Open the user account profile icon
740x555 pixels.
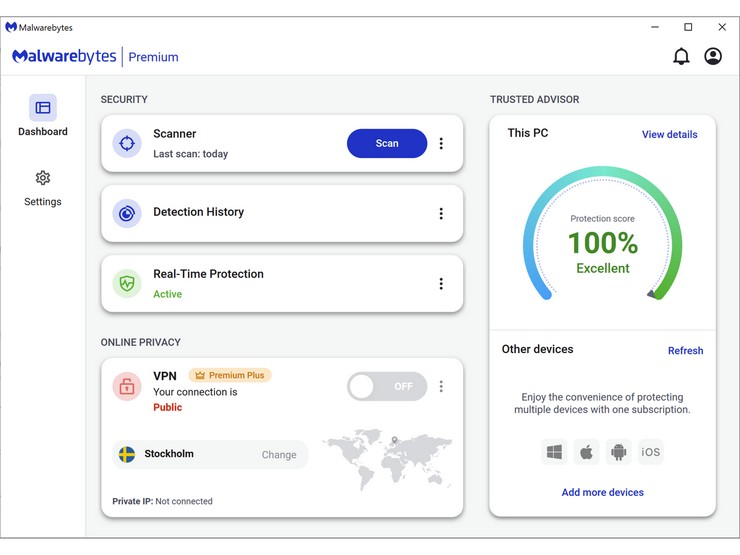point(713,57)
